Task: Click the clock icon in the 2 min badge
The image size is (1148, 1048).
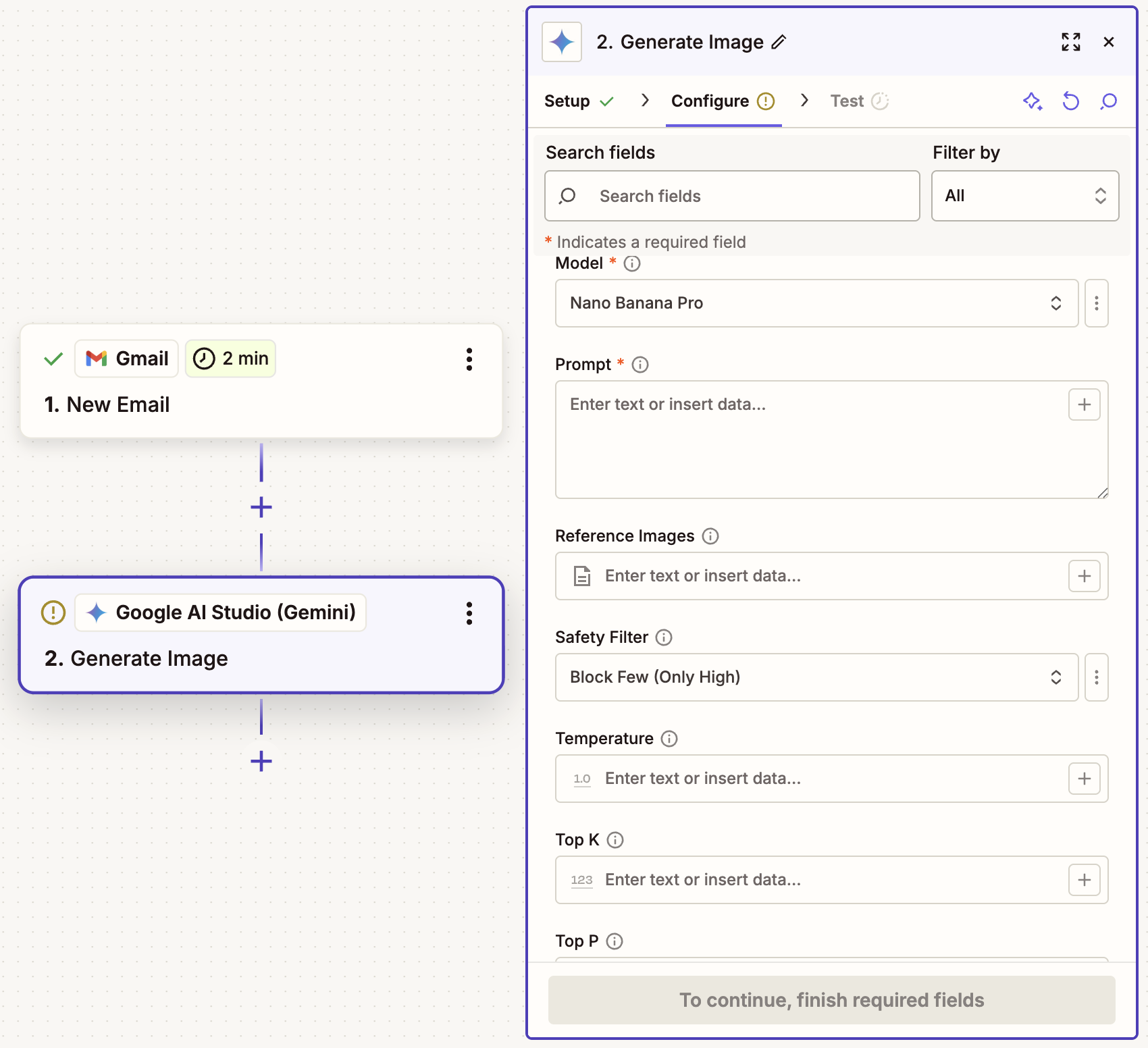Action: pyautogui.click(x=204, y=359)
